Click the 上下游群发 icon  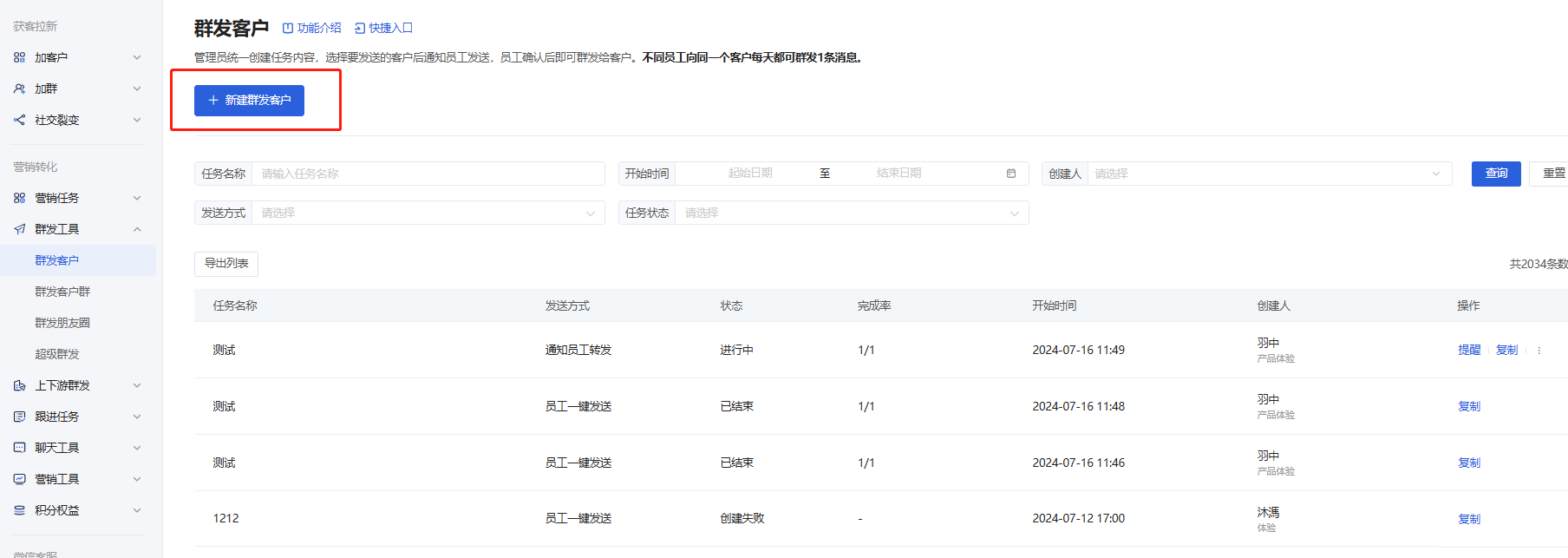[19, 385]
